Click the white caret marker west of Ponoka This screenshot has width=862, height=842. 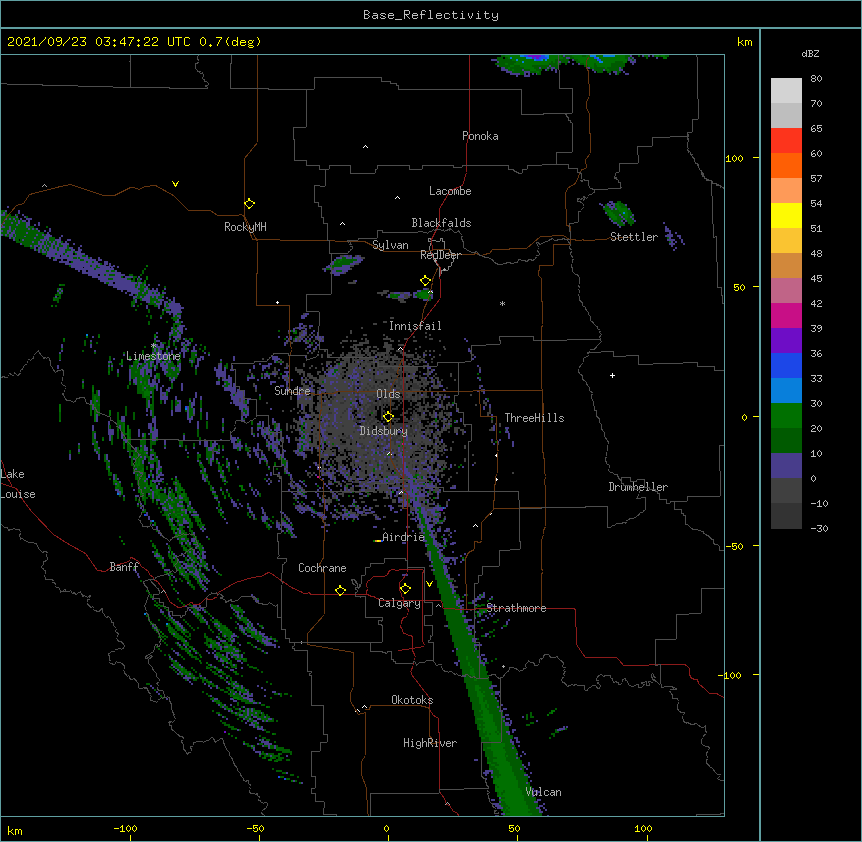pos(366,147)
